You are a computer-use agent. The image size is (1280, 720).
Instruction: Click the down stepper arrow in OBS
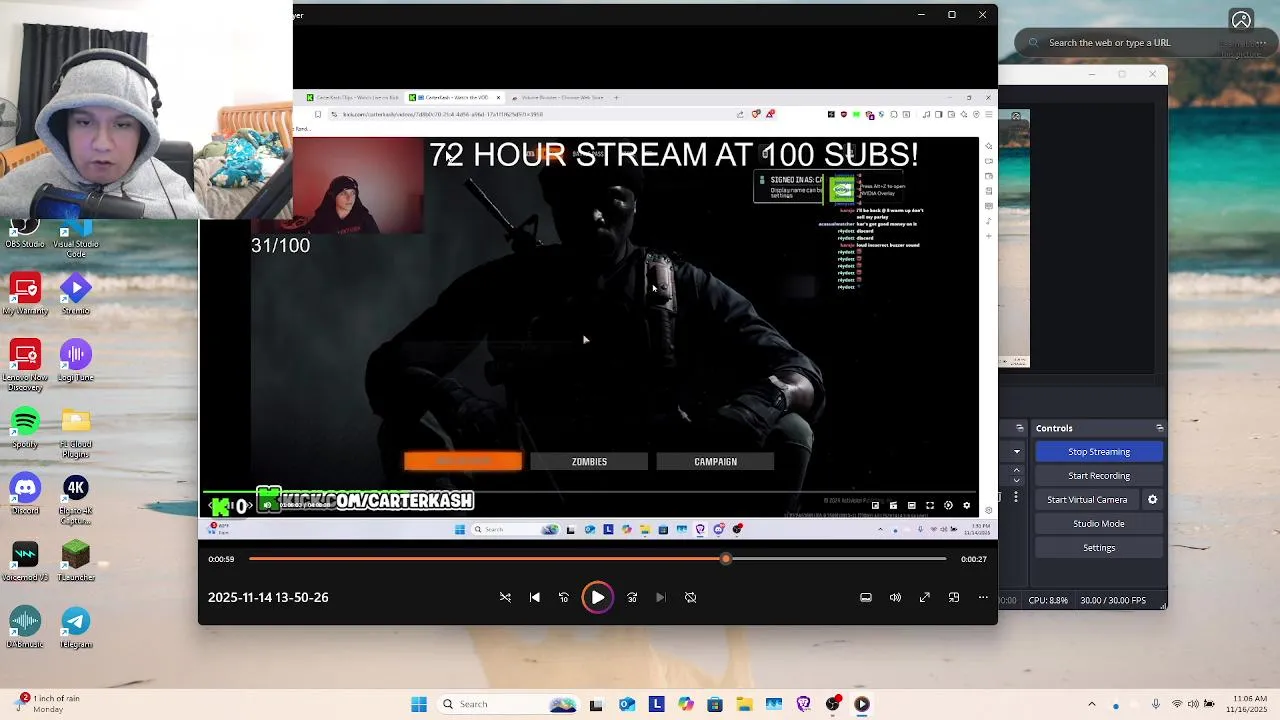tap(1017, 479)
